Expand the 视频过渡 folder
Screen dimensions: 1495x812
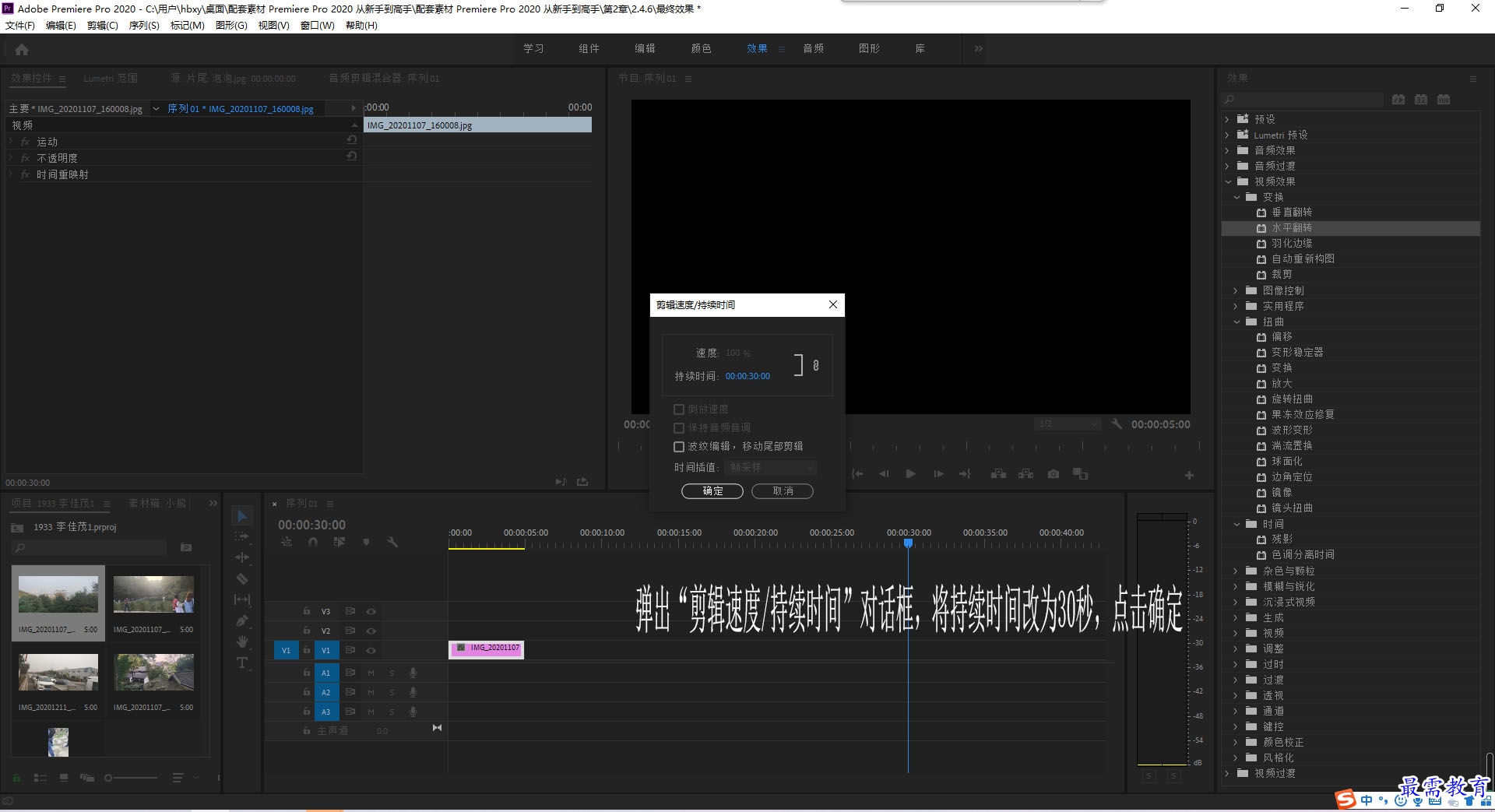coord(1227,773)
